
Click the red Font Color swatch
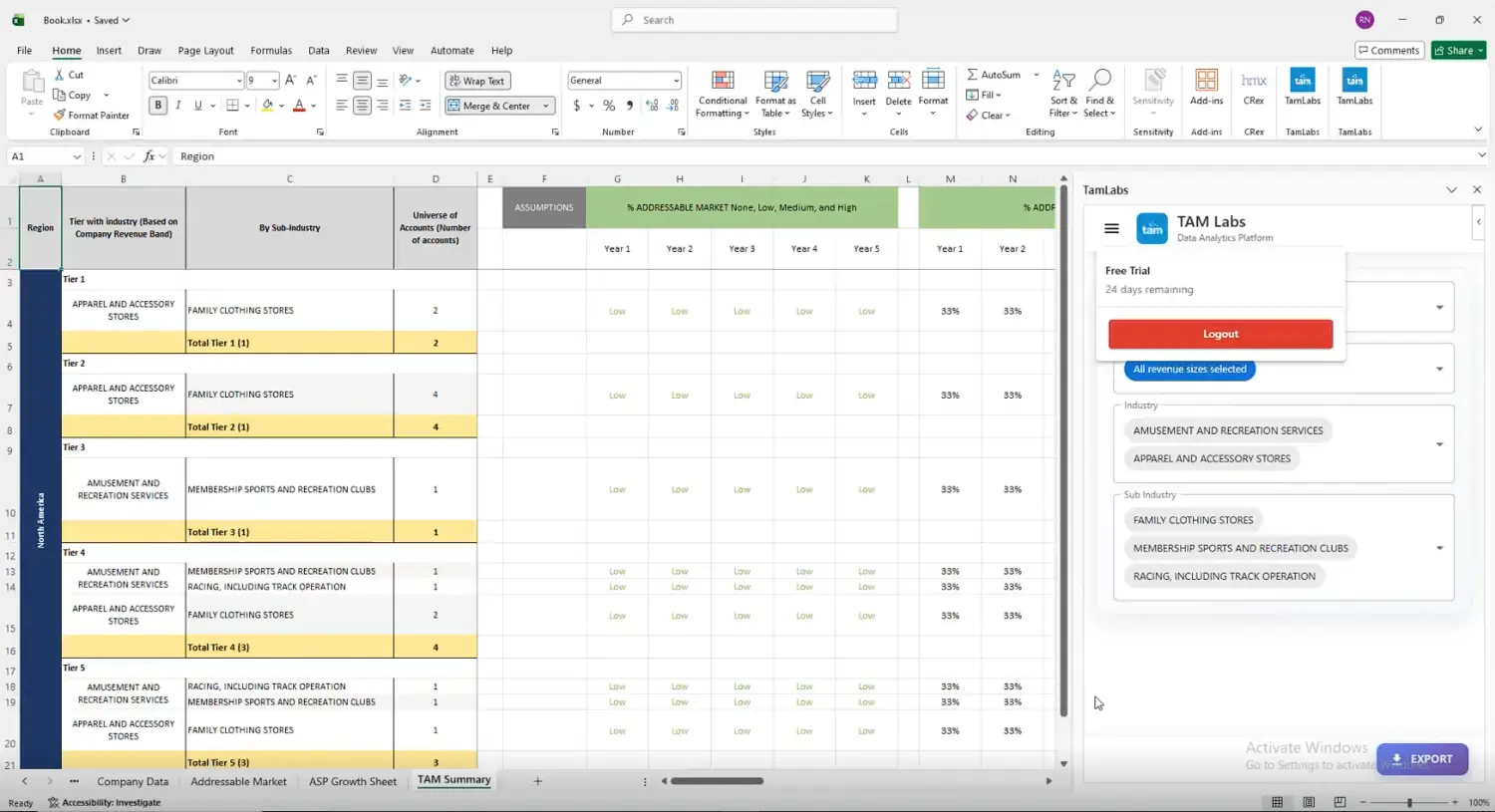coord(299,106)
